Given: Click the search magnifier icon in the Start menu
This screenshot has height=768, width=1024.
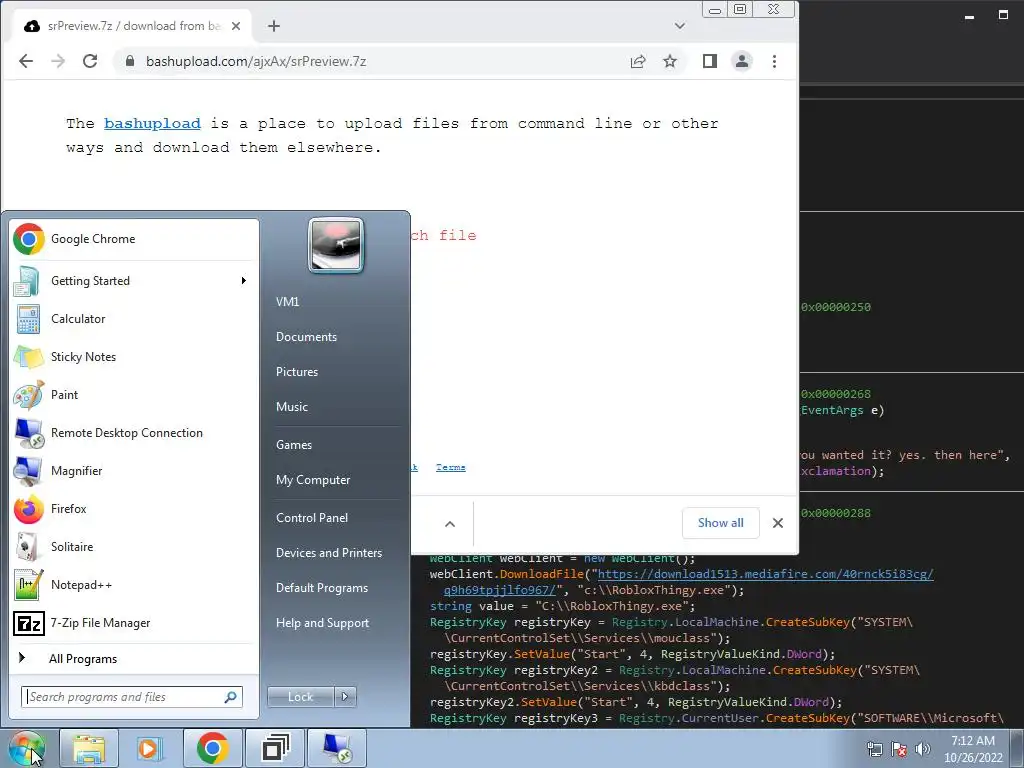Looking at the screenshot, I should [231, 697].
